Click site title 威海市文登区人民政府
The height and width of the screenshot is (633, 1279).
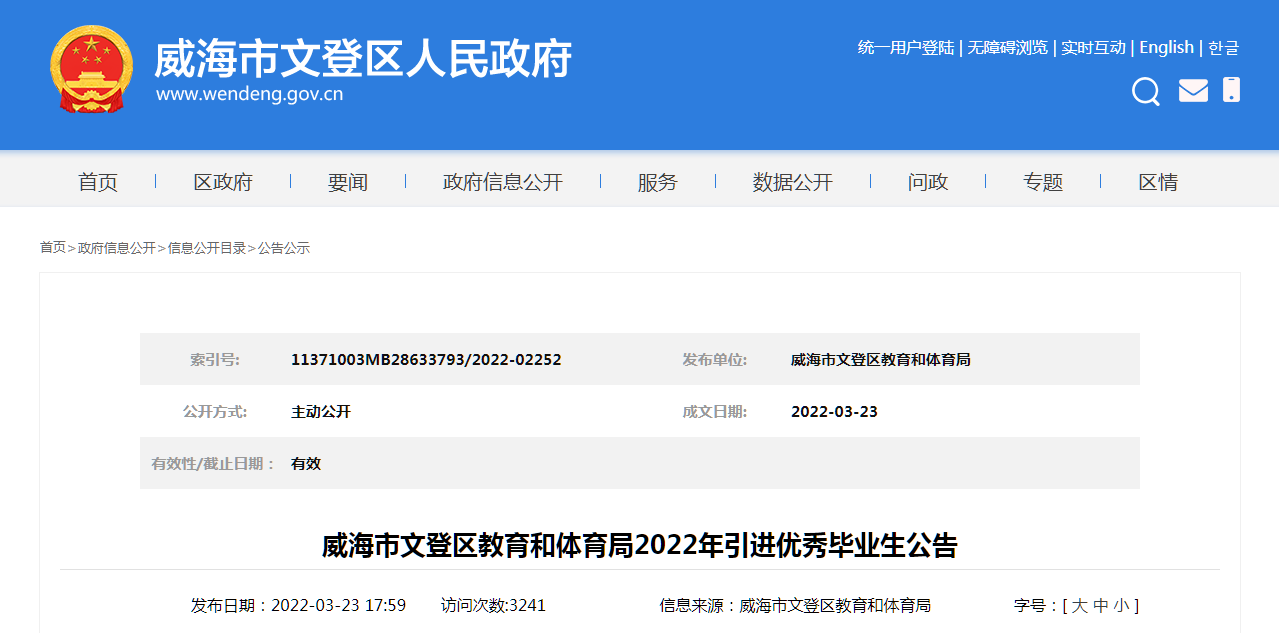(363, 59)
